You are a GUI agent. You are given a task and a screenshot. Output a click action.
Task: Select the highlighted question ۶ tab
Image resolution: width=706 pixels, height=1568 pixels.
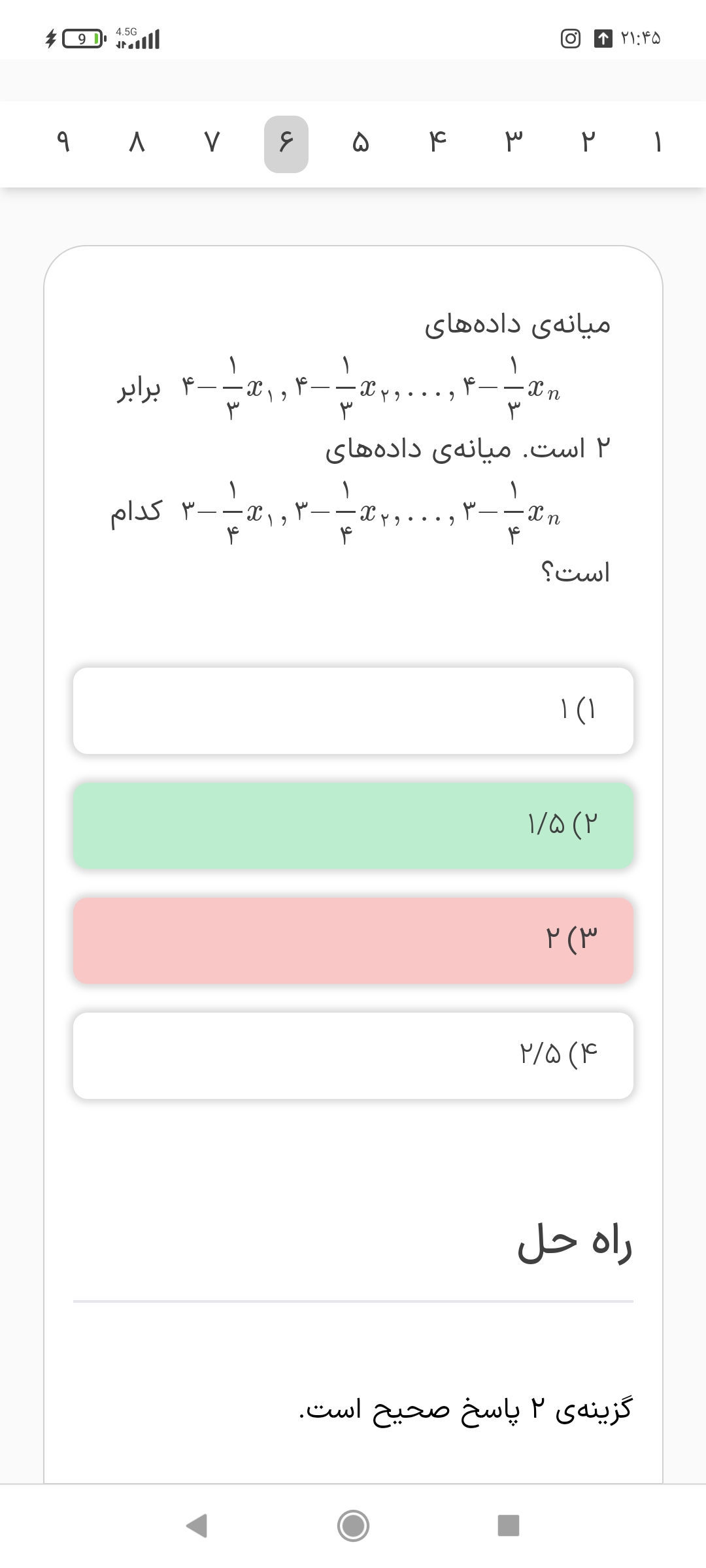tap(286, 144)
